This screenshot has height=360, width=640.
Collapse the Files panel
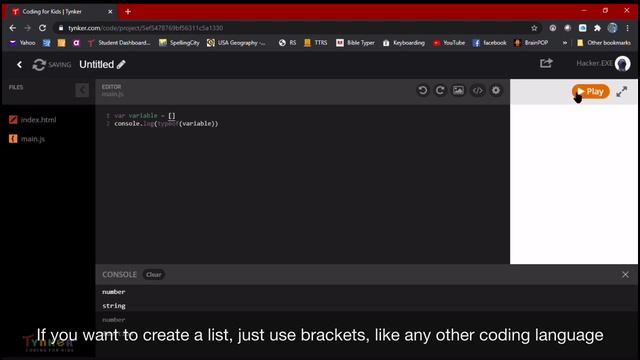coord(82,90)
